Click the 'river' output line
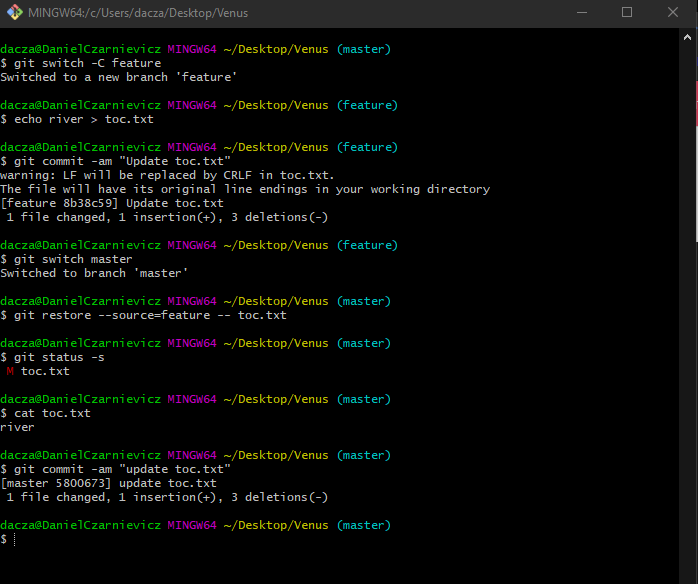 pos(17,427)
